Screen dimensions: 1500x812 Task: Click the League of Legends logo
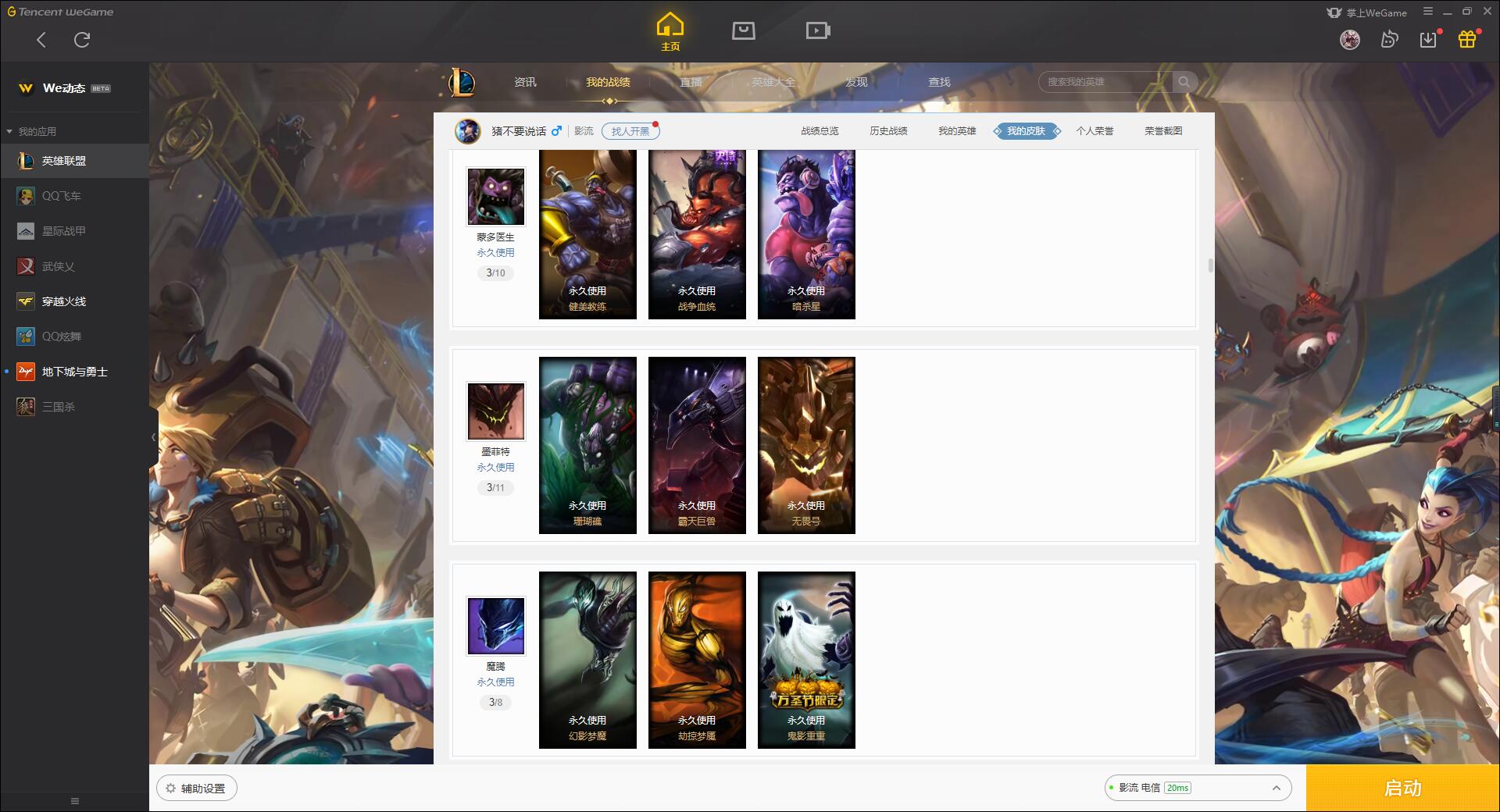[x=461, y=82]
